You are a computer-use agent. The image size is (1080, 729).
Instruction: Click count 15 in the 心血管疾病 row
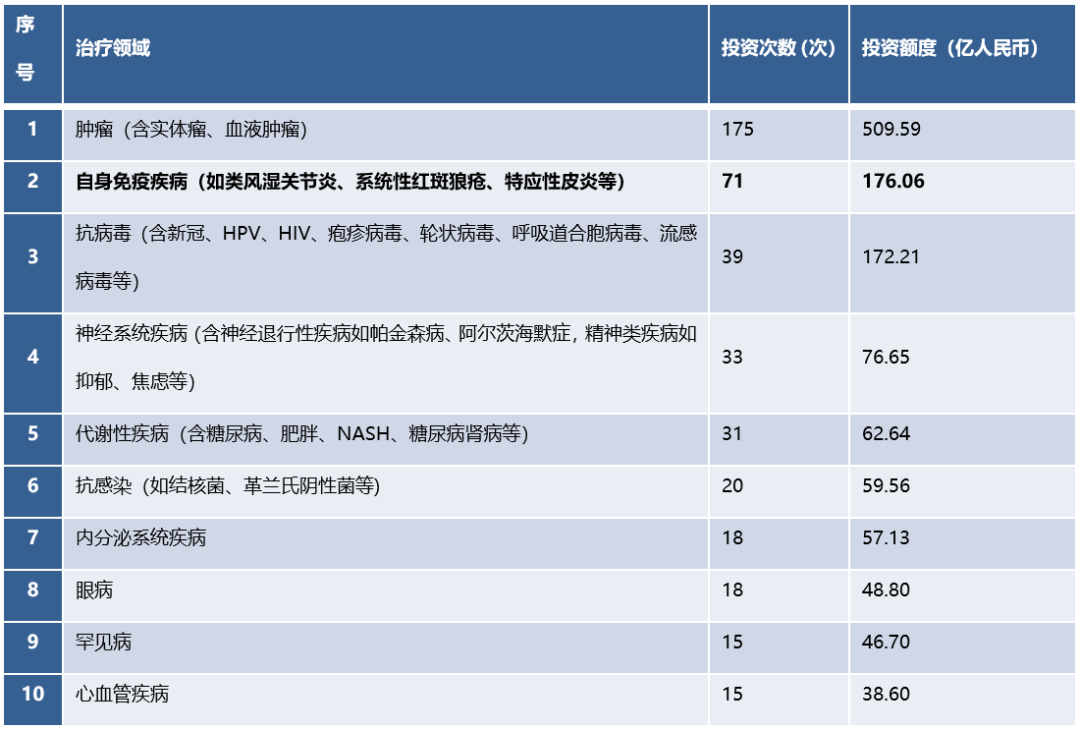pyautogui.click(x=732, y=694)
